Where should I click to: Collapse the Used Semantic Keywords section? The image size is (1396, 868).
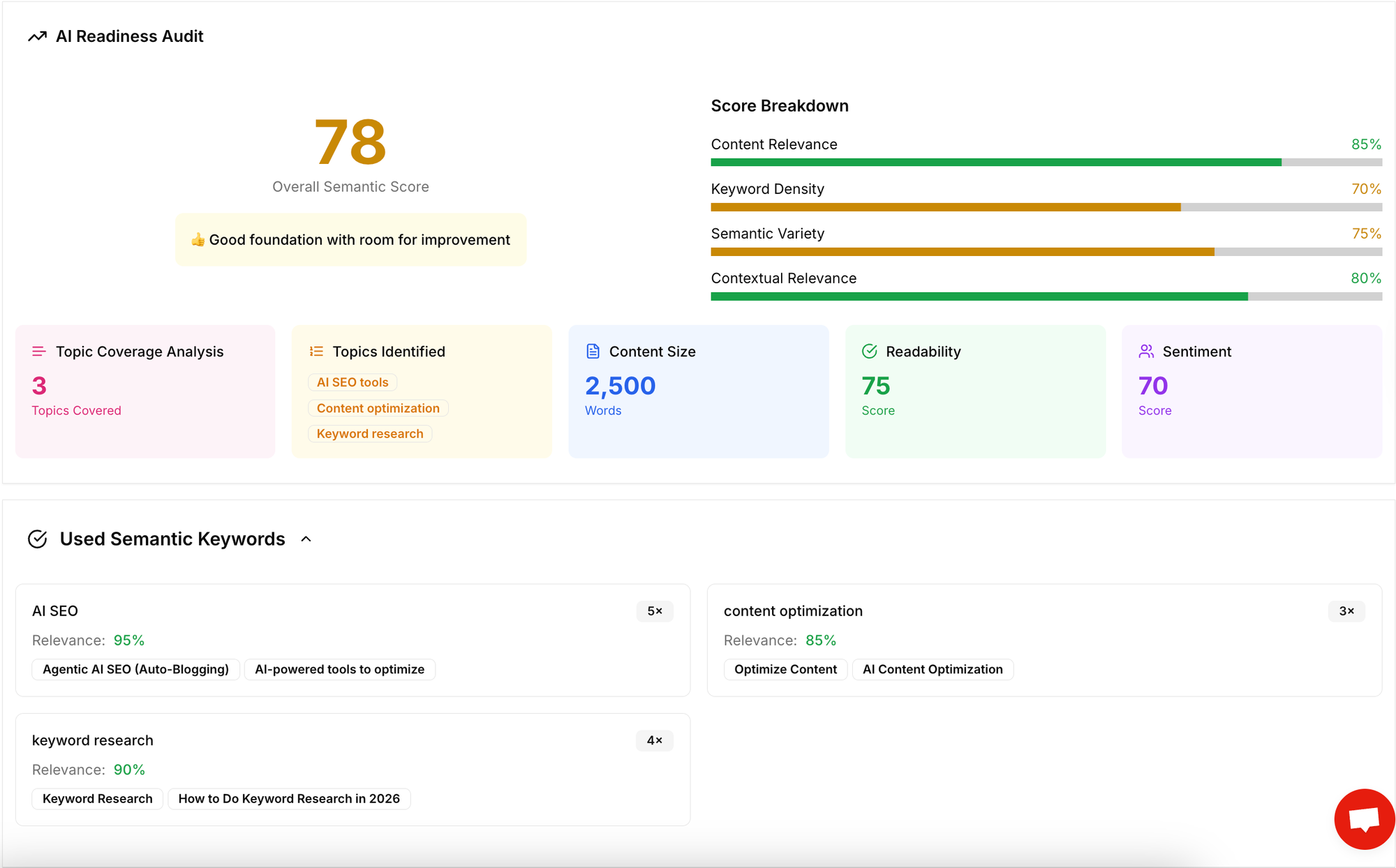click(306, 539)
